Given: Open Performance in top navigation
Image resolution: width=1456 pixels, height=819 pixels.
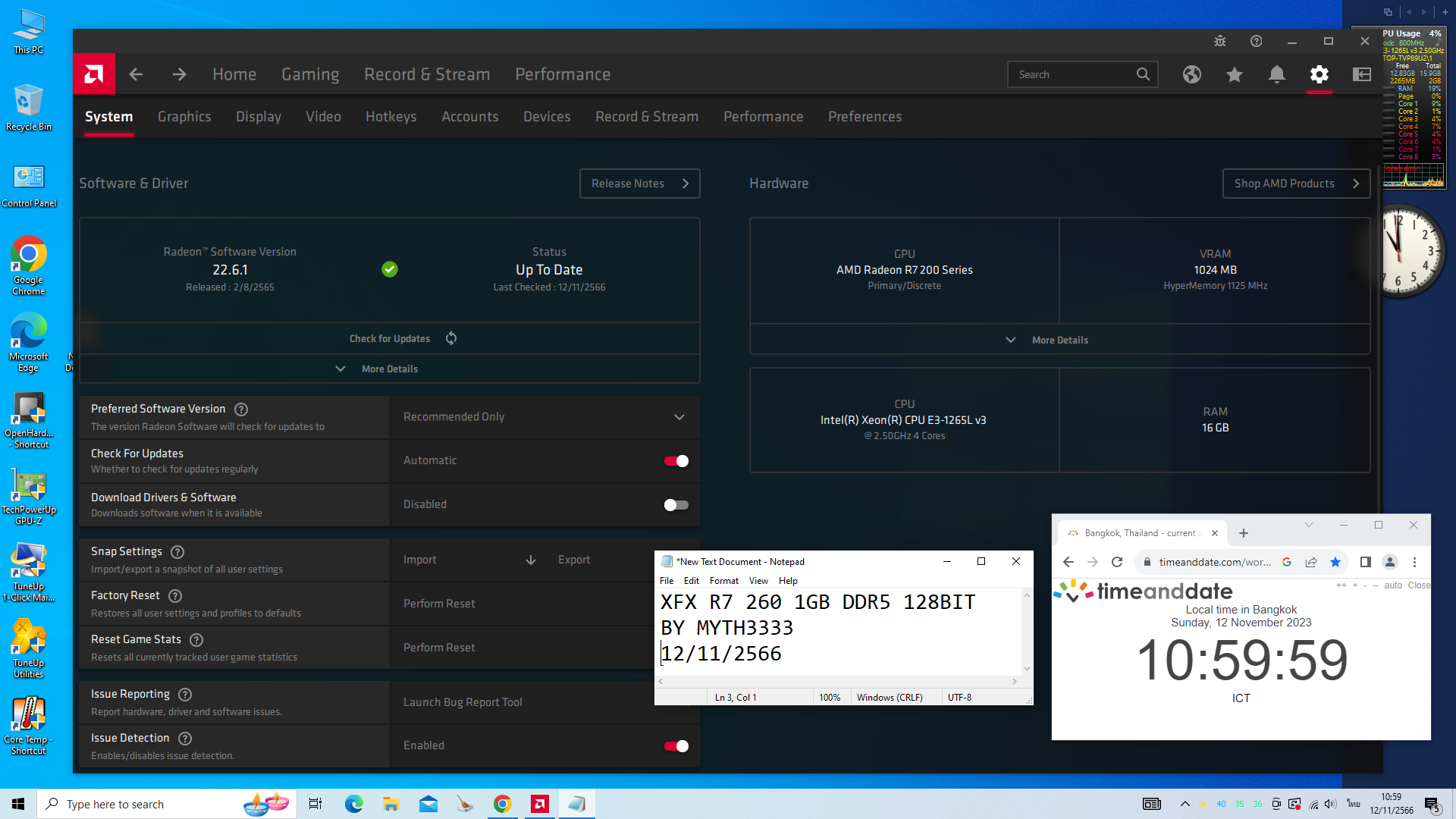Looking at the screenshot, I should (x=563, y=74).
